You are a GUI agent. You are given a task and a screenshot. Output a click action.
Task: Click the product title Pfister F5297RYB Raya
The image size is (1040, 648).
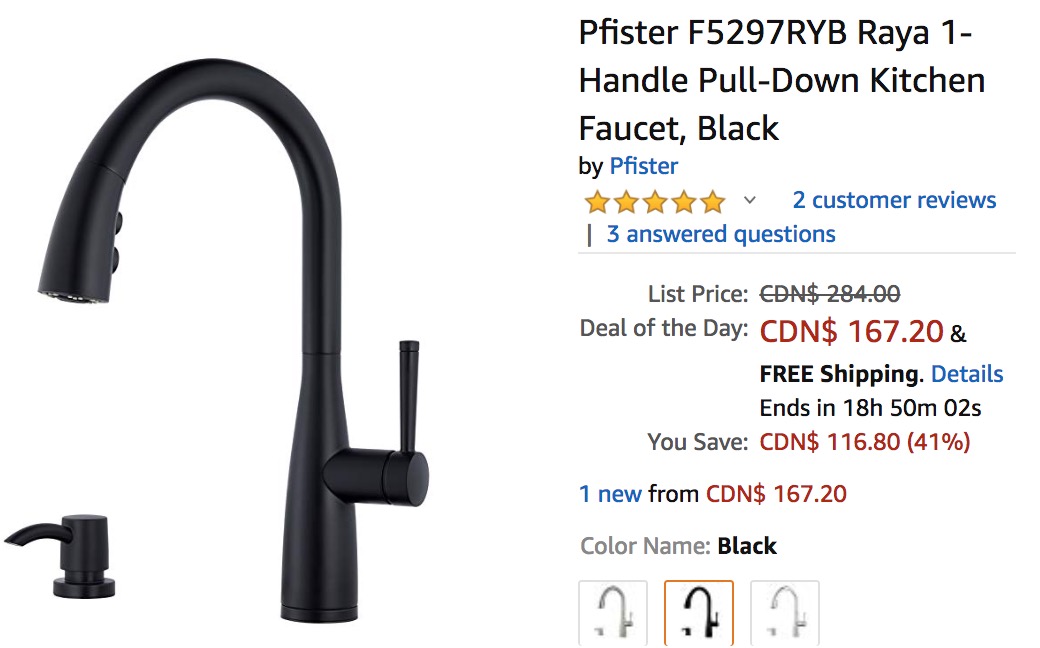coord(781,80)
